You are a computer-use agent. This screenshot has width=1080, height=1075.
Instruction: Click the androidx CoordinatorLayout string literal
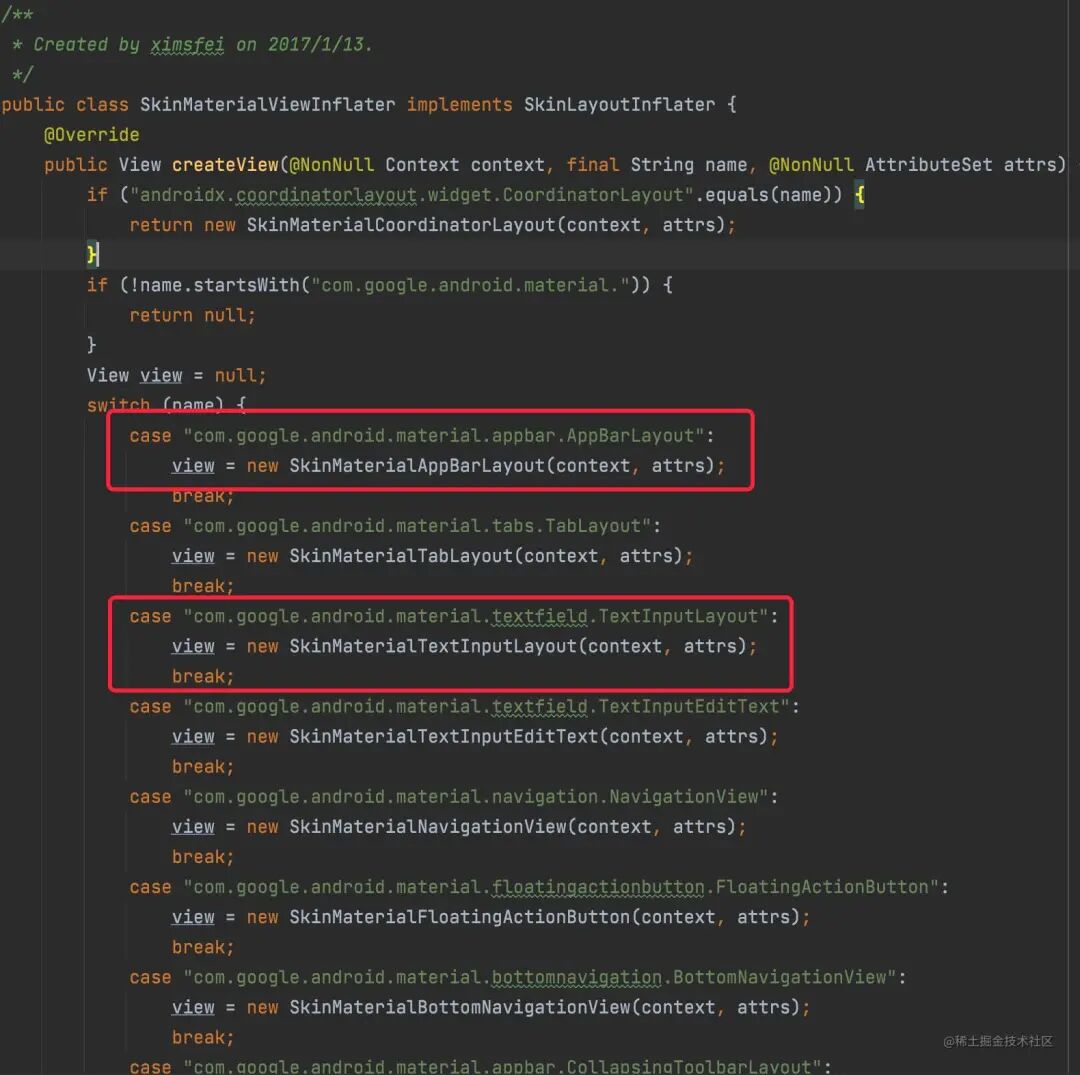[x=411, y=195]
